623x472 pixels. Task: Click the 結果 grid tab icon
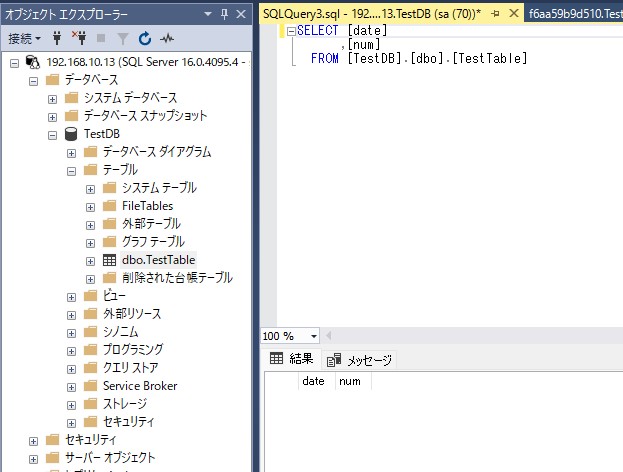276,358
